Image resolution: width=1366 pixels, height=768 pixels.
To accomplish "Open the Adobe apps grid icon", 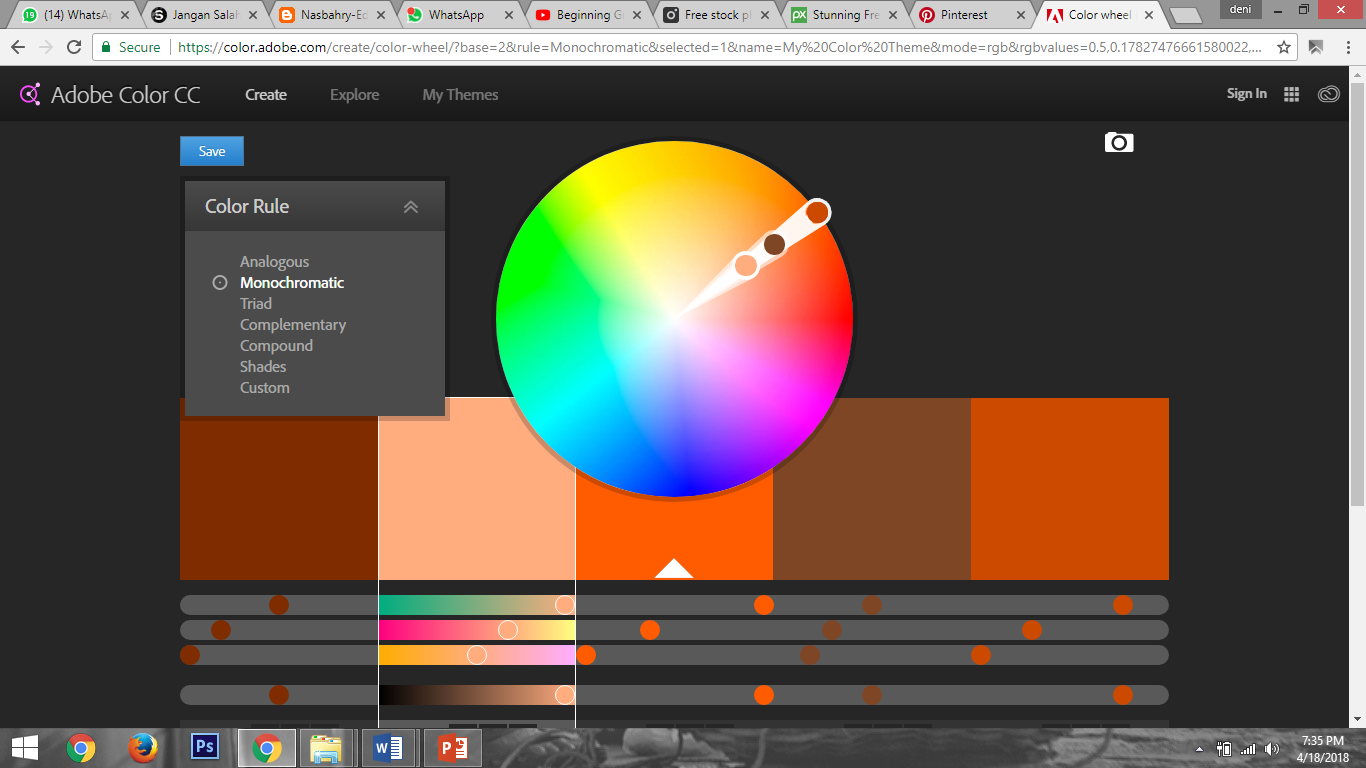I will 1291,94.
